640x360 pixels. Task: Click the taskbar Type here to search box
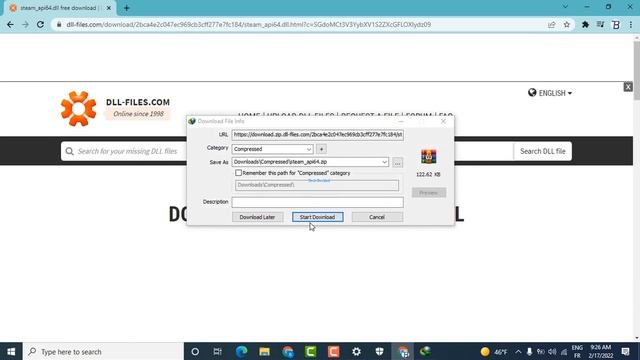tap(103, 351)
